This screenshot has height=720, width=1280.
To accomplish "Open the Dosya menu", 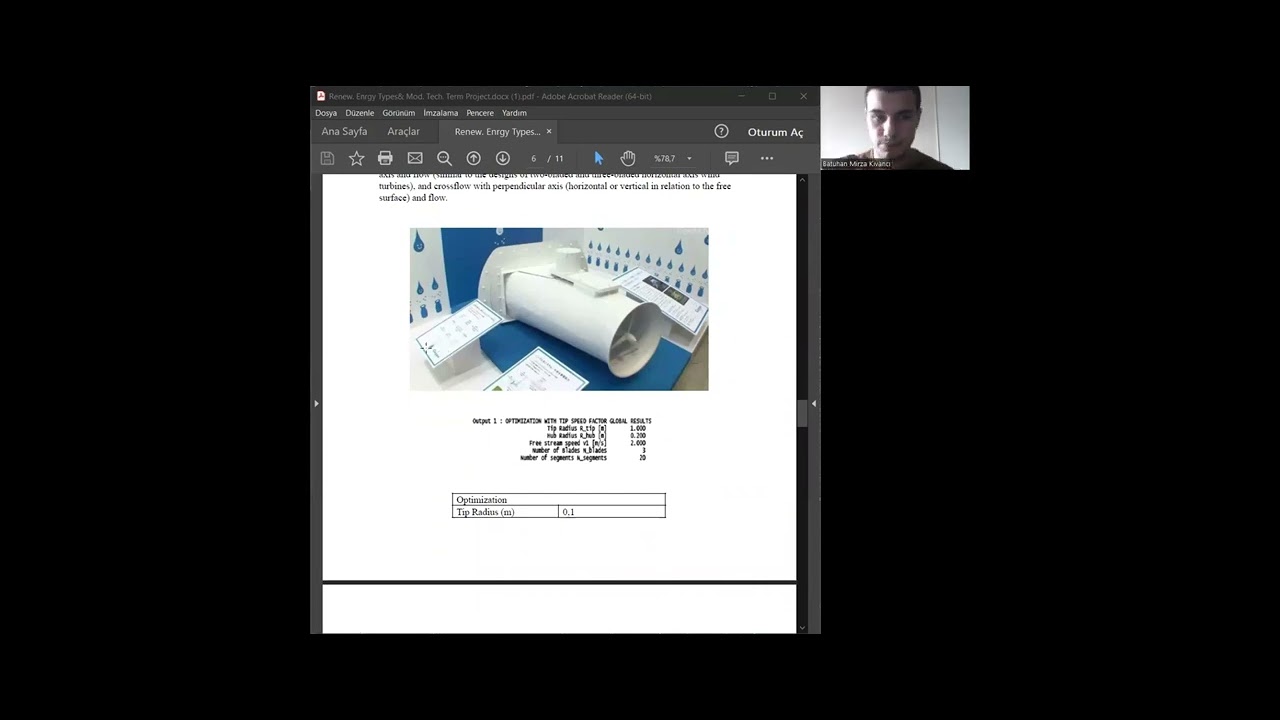I will [x=326, y=113].
